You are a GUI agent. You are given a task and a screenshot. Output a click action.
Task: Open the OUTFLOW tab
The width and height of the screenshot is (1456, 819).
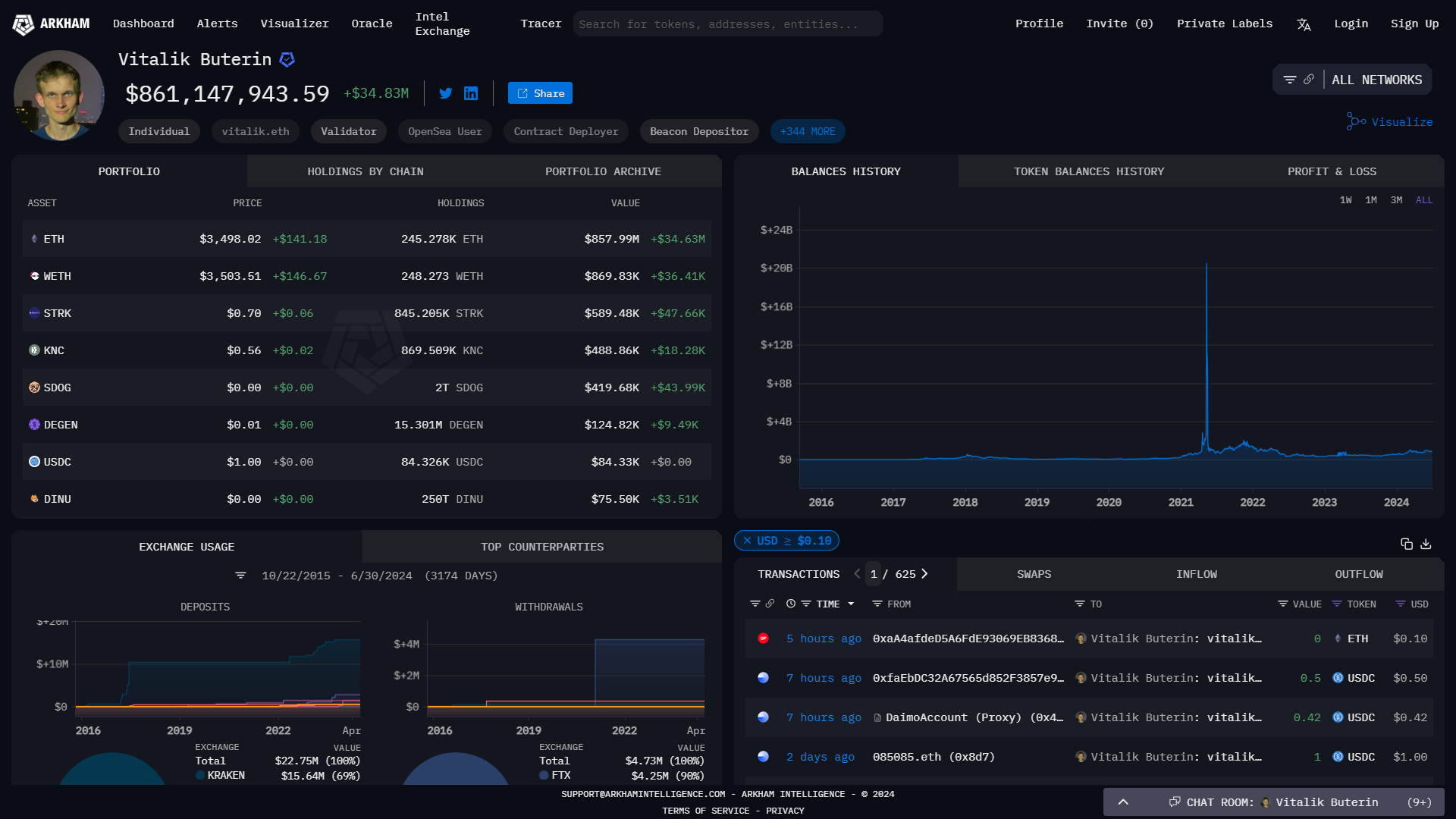[x=1358, y=574]
